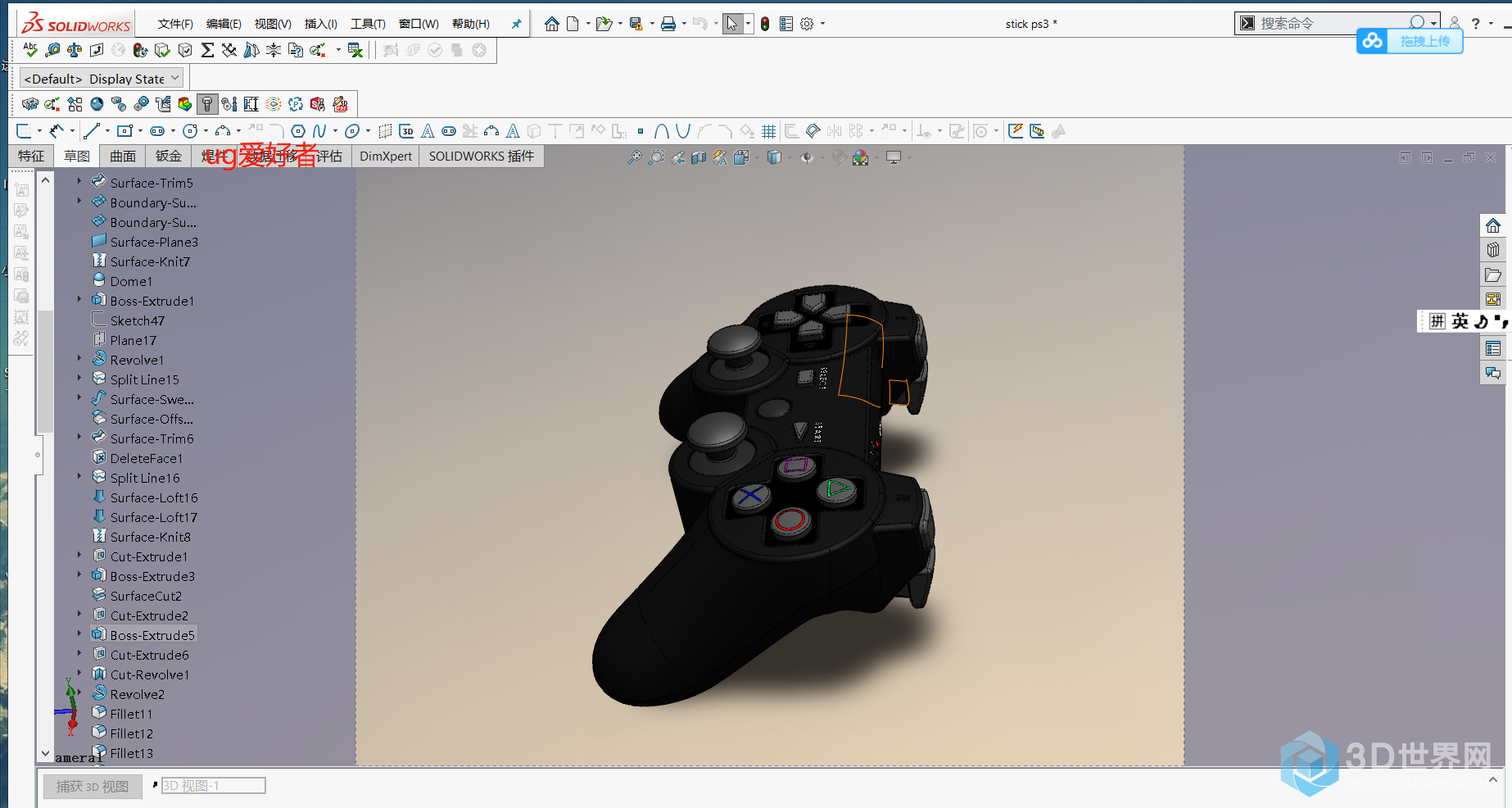Select the Line sketch tool

(91, 131)
